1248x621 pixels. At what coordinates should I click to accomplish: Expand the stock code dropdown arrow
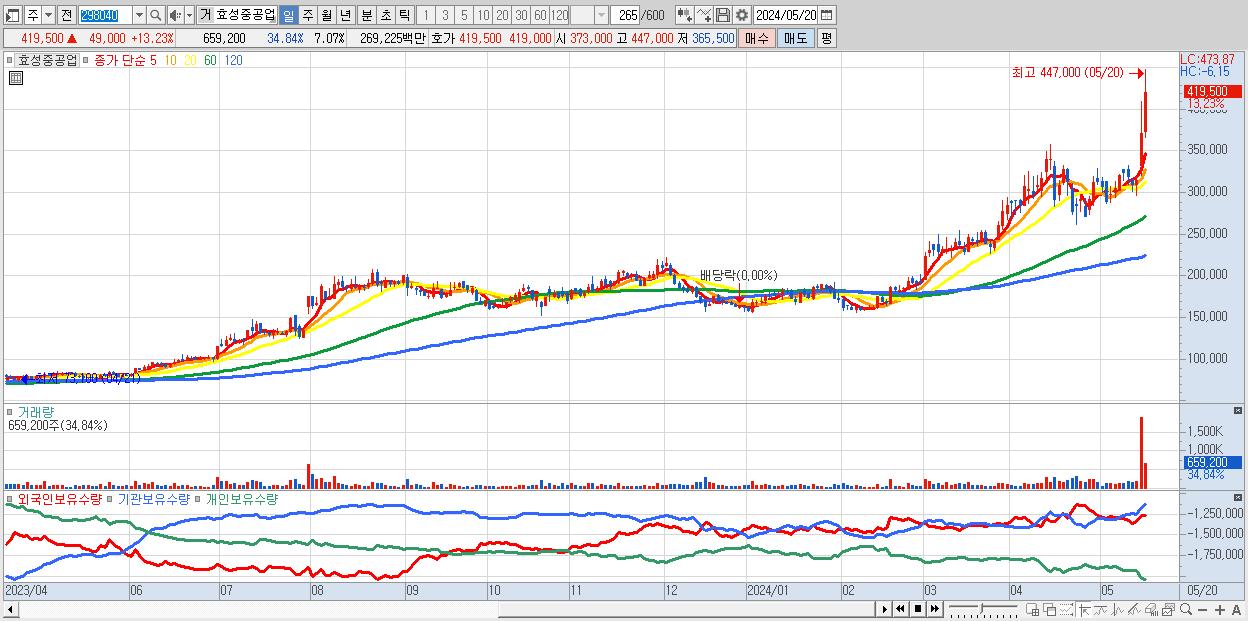[139, 15]
